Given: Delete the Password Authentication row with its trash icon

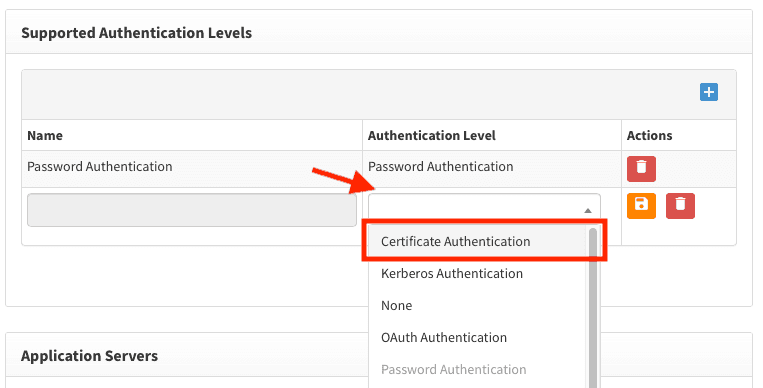Looking at the screenshot, I should (641, 168).
